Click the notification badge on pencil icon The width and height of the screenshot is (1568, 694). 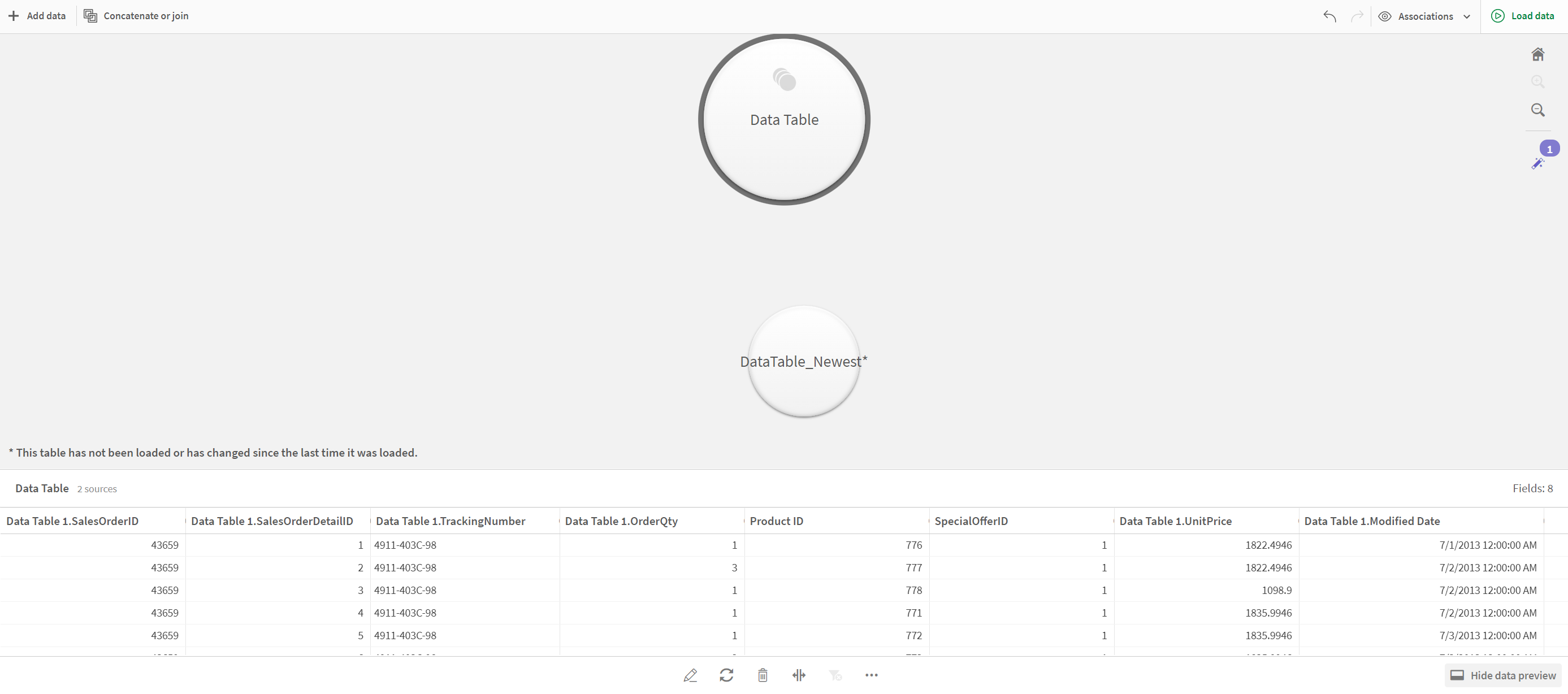click(1550, 149)
